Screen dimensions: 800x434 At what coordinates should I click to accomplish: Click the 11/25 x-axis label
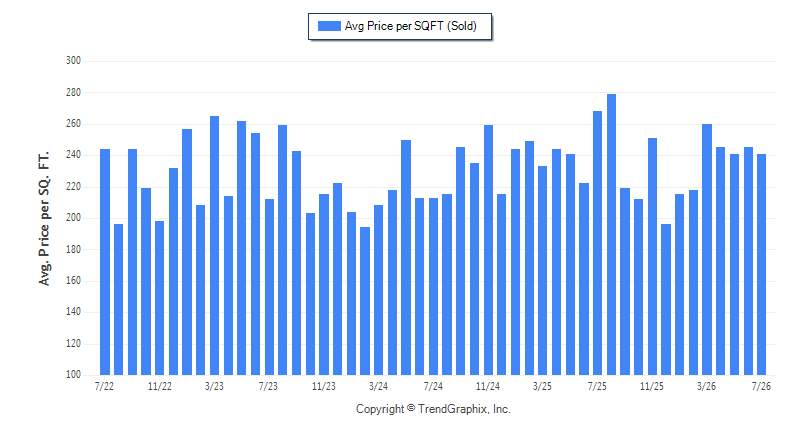[x=652, y=387]
